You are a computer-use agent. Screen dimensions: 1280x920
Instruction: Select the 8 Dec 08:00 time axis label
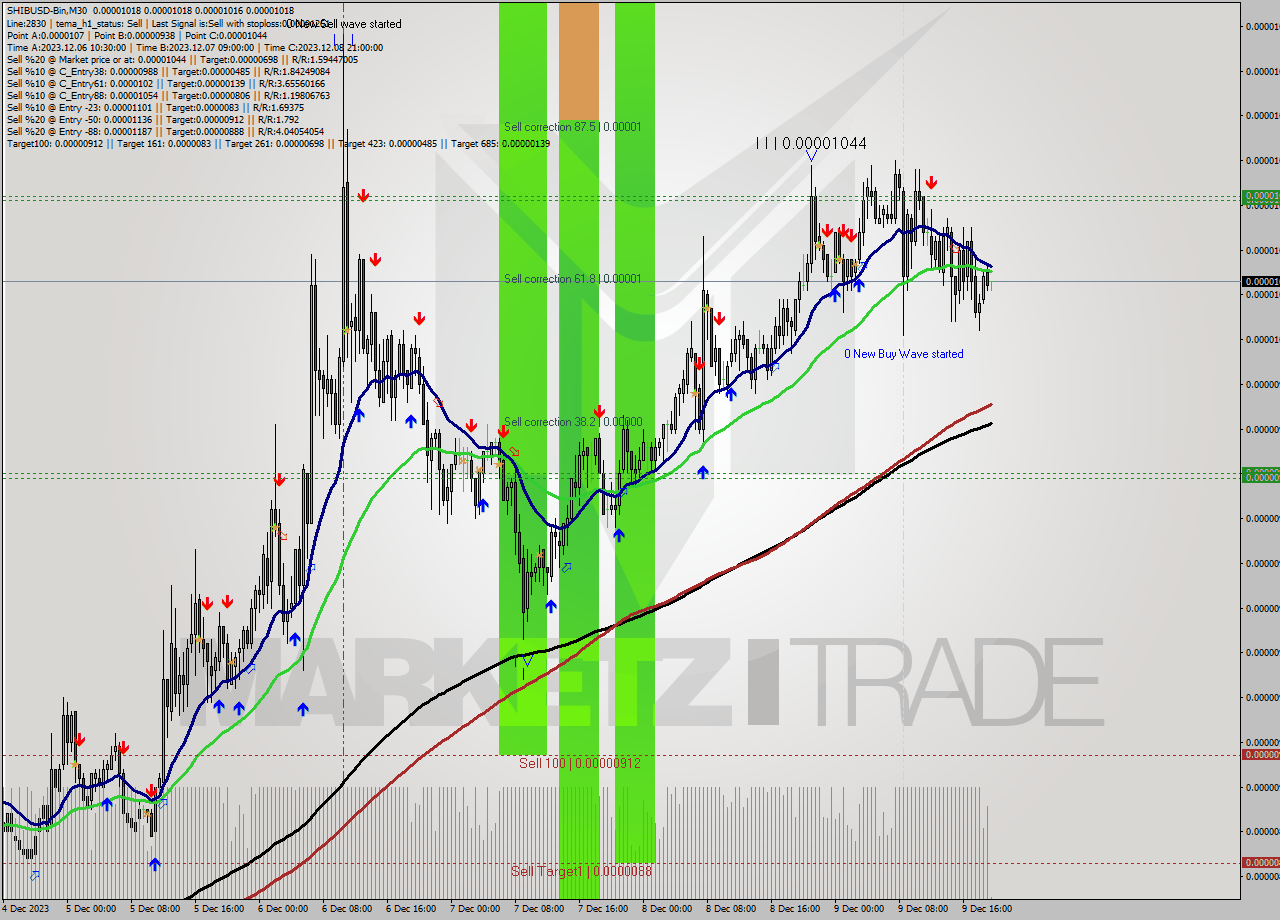(731, 909)
